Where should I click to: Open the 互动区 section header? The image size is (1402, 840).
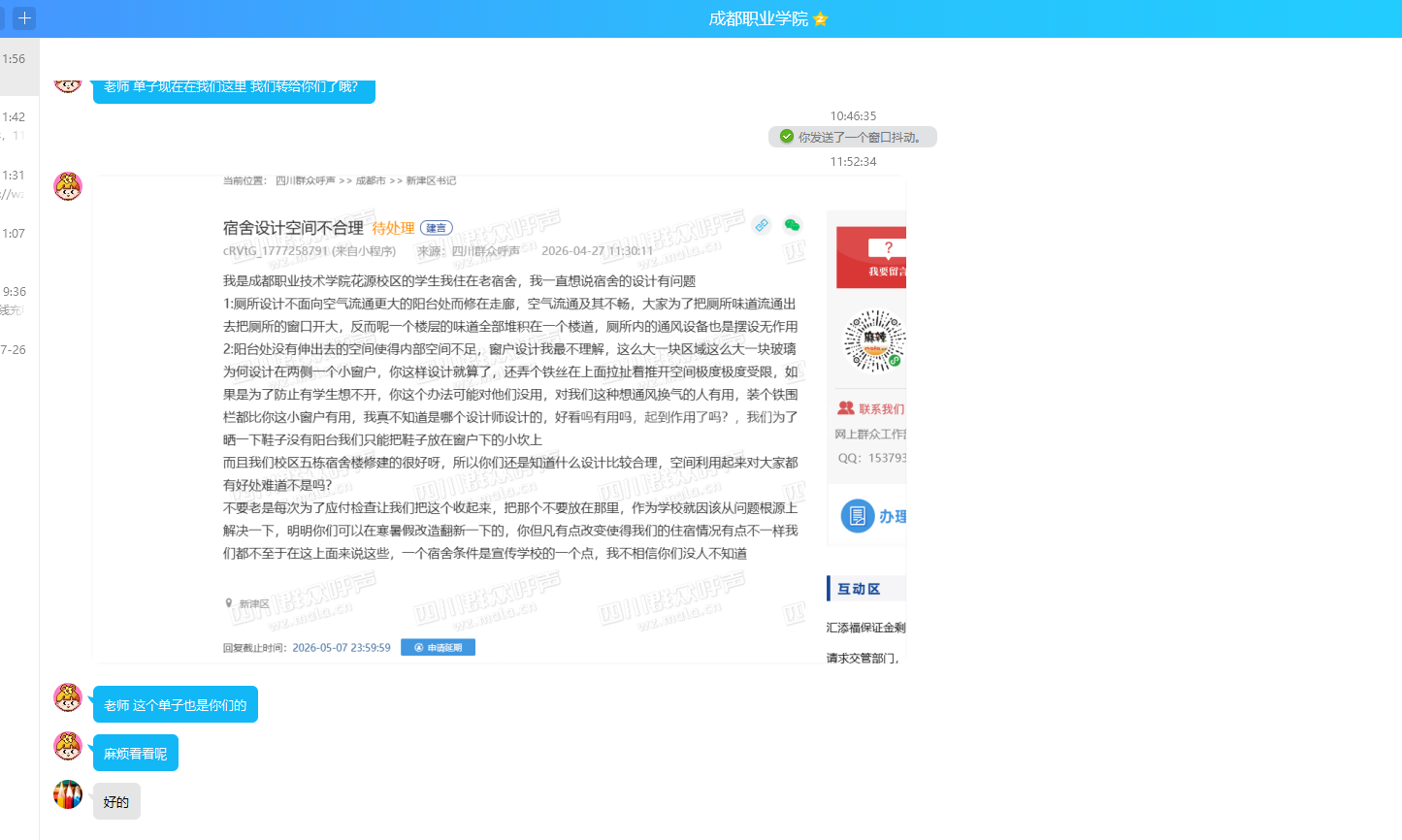tap(859, 589)
